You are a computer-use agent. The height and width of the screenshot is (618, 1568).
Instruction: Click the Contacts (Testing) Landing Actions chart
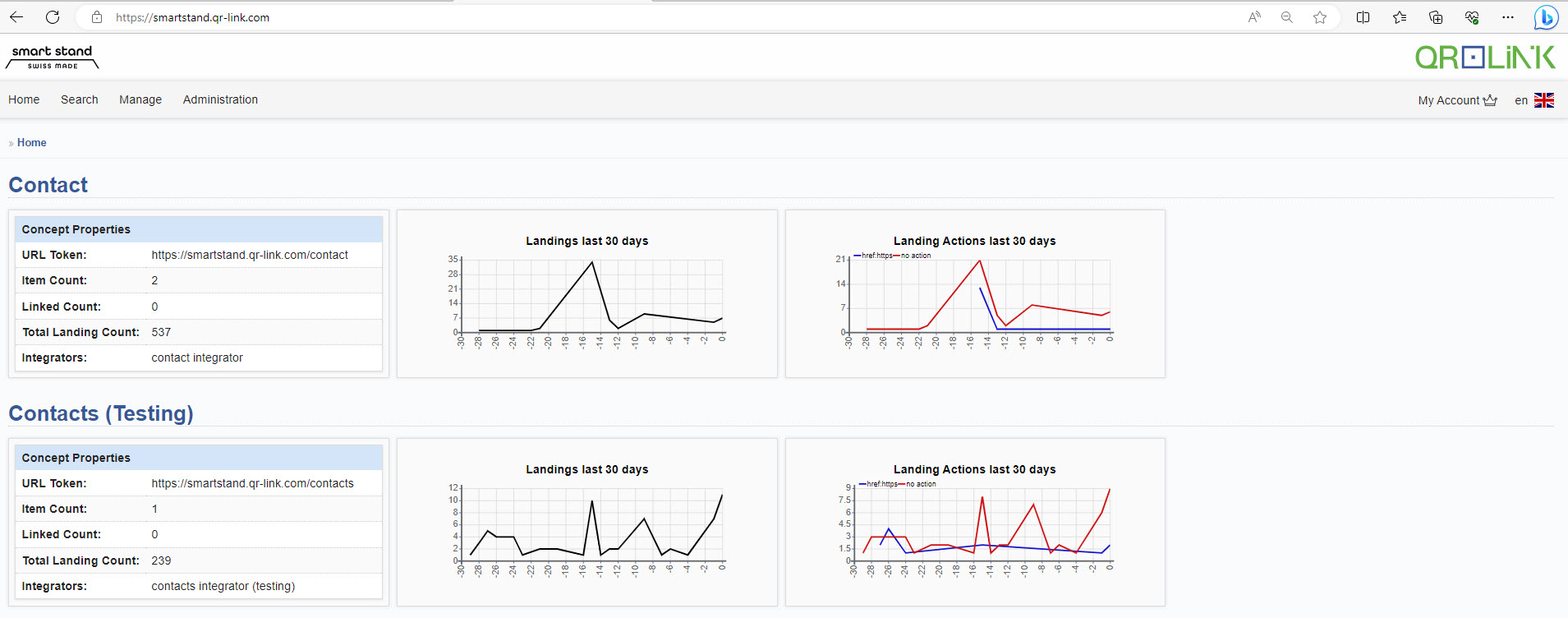(x=975, y=523)
